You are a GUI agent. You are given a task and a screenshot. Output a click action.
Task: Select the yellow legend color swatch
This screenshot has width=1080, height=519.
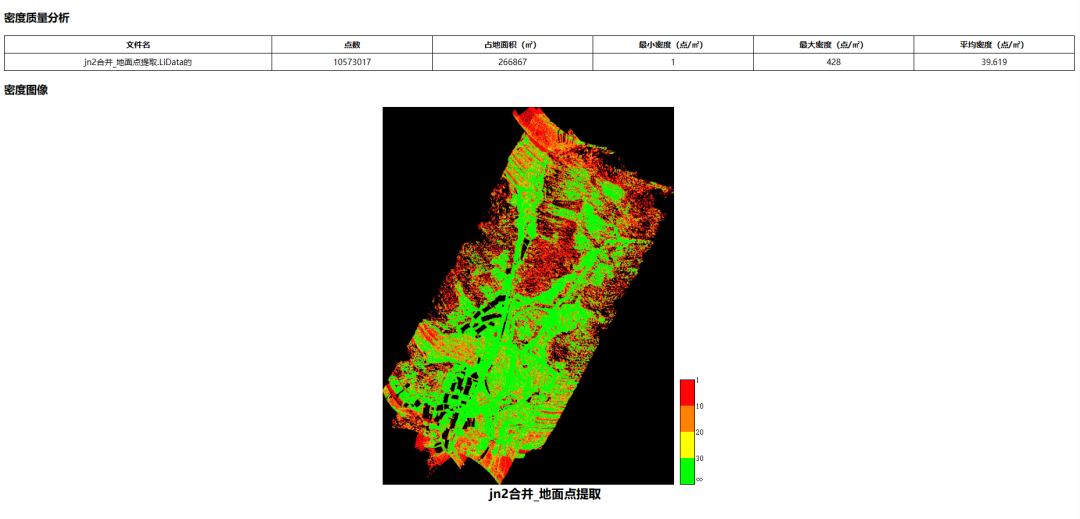687,445
